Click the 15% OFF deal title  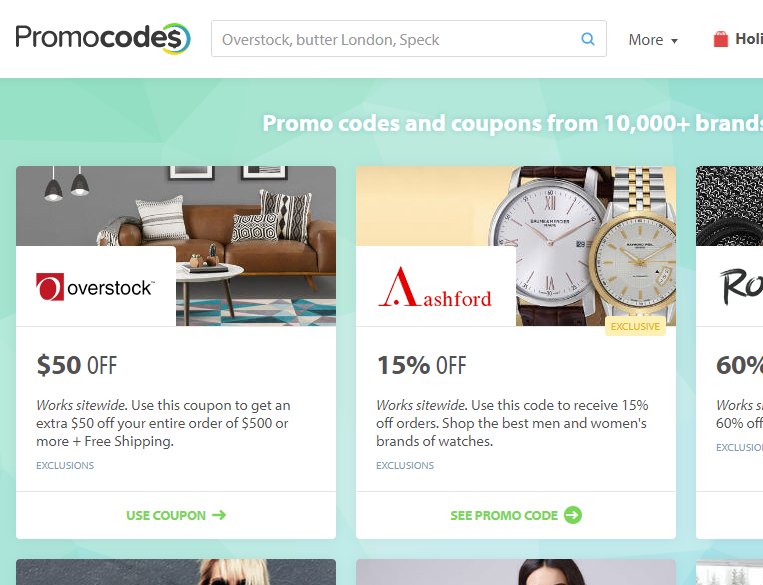pyautogui.click(x=421, y=365)
